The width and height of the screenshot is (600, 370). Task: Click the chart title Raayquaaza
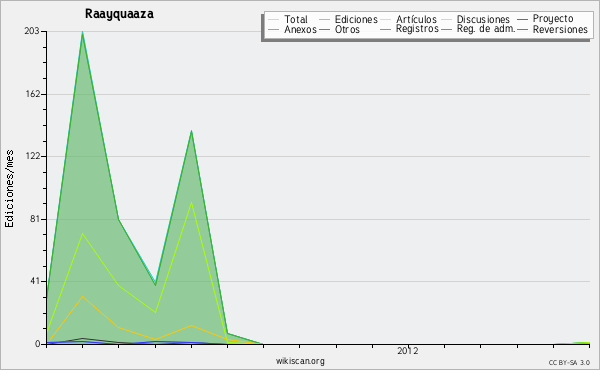[x=119, y=14]
